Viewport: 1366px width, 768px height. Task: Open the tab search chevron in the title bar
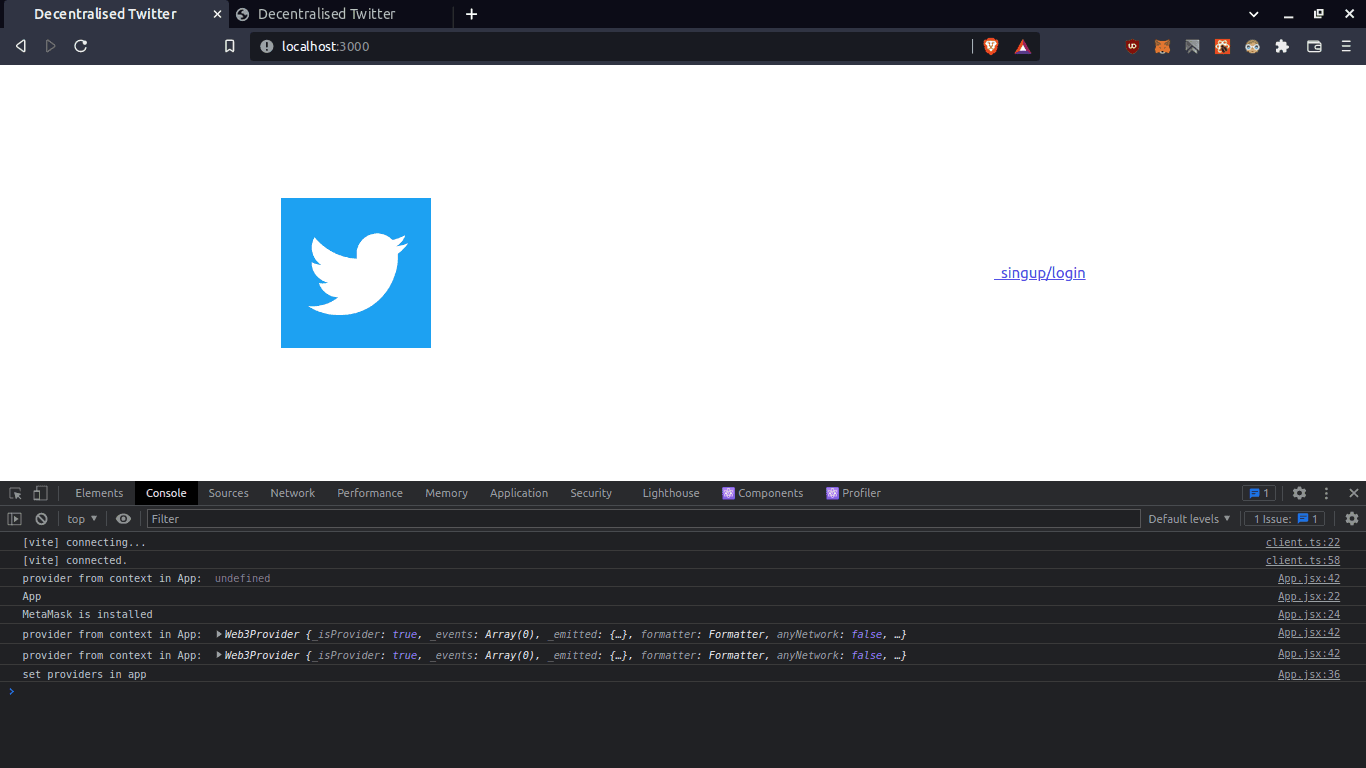click(1253, 14)
